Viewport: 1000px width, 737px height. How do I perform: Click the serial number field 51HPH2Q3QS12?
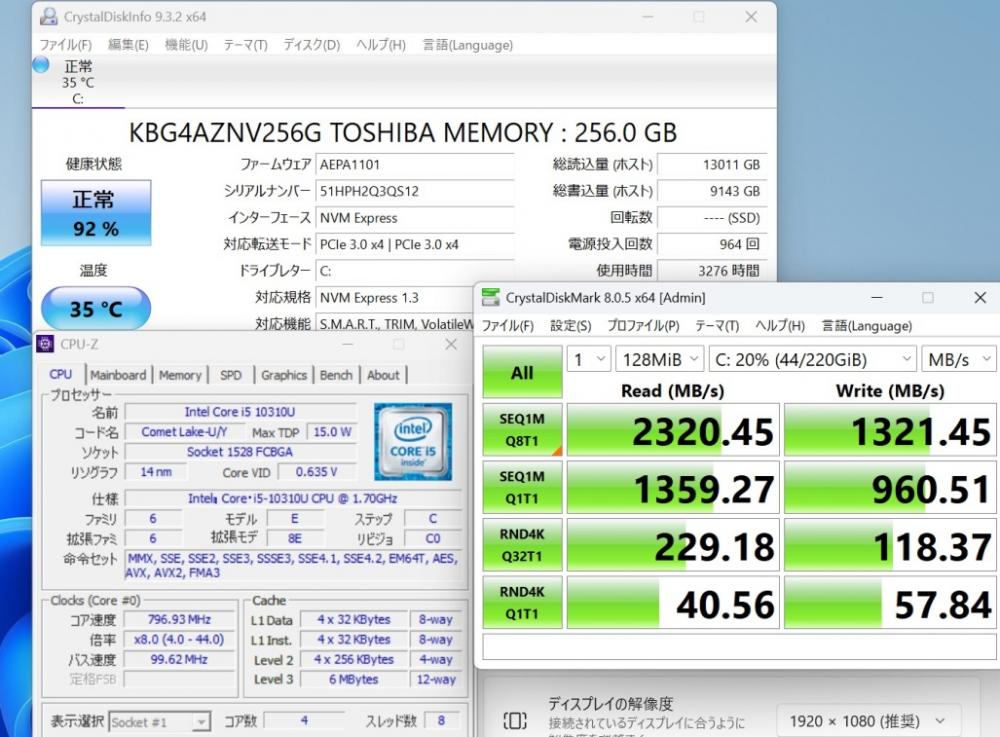click(x=415, y=191)
